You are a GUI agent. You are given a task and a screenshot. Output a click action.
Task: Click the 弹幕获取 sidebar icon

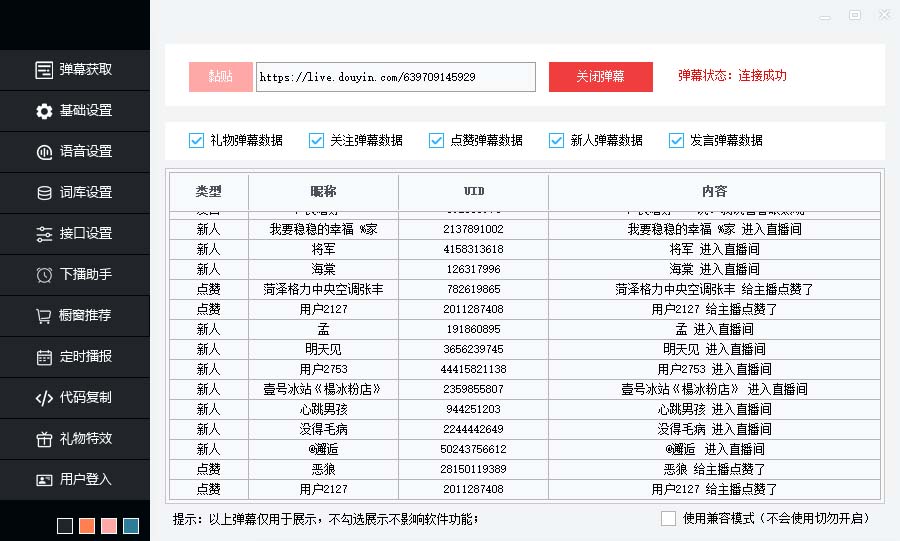[44, 70]
